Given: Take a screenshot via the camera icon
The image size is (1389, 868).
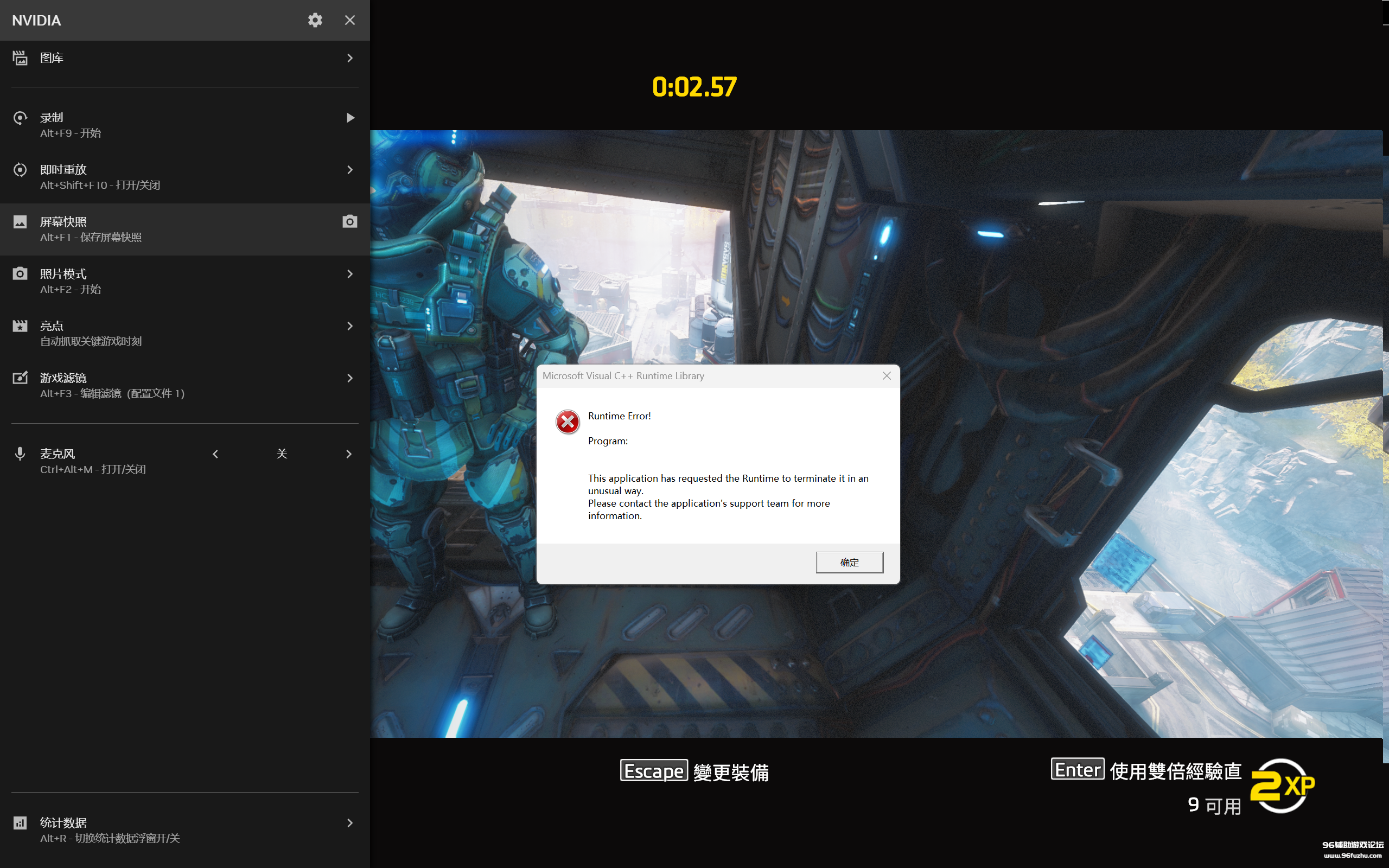Looking at the screenshot, I should 349,221.
